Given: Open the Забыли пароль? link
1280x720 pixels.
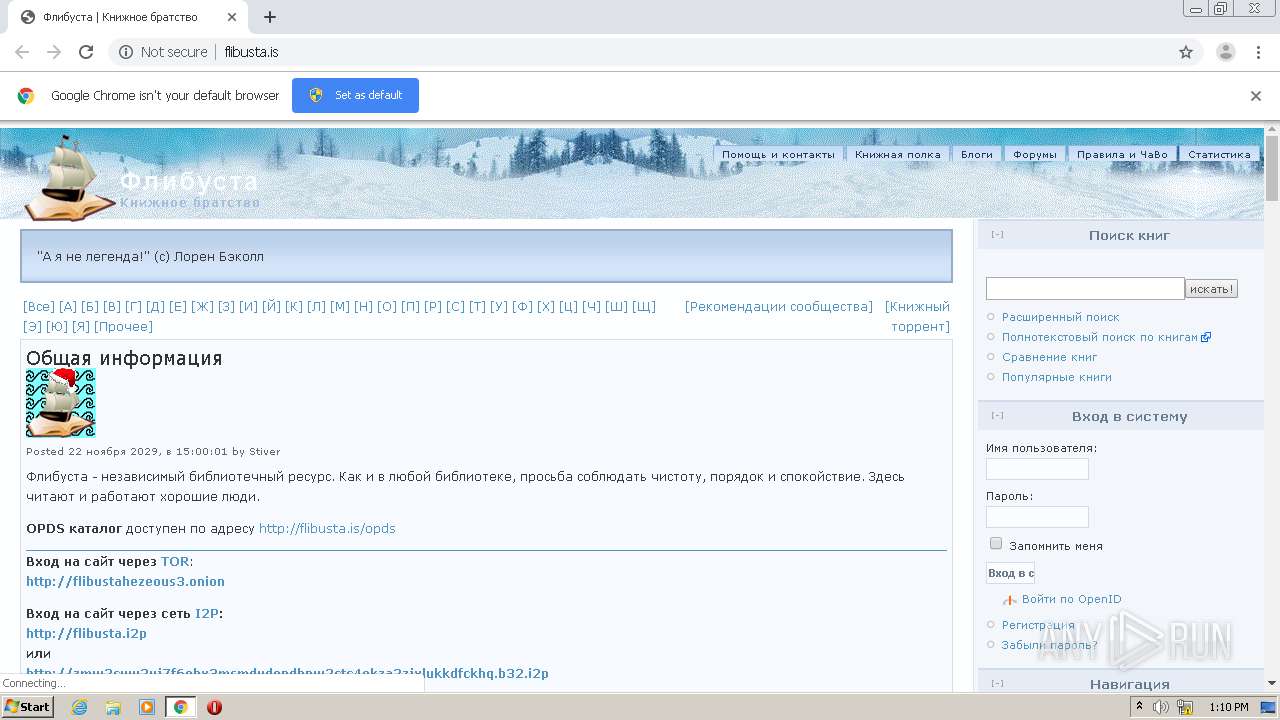Looking at the screenshot, I should 1049,645.
